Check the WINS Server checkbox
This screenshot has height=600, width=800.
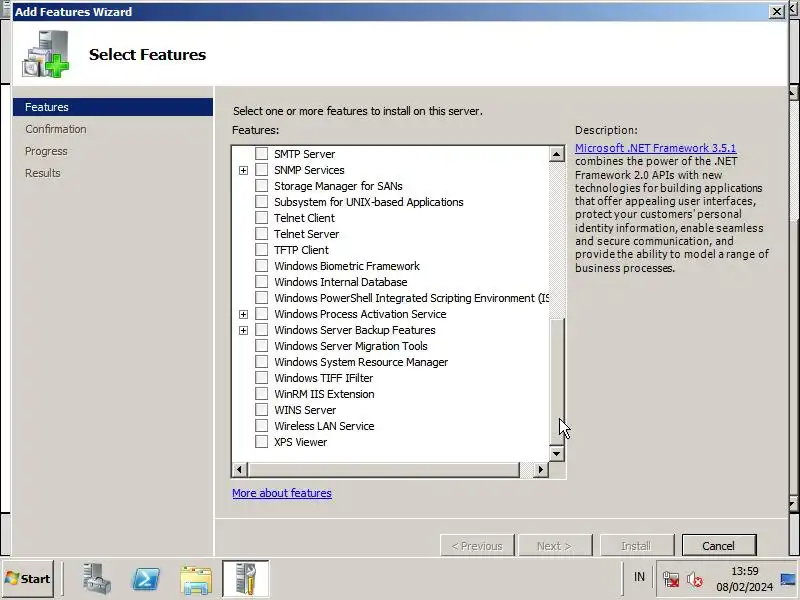(261, 410)
